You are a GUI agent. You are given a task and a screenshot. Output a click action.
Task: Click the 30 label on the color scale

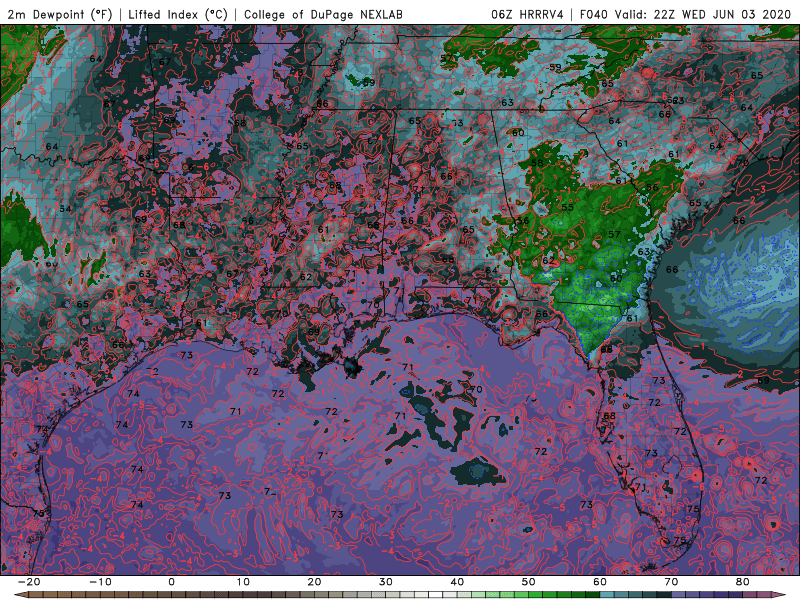[x=386, y=582]
